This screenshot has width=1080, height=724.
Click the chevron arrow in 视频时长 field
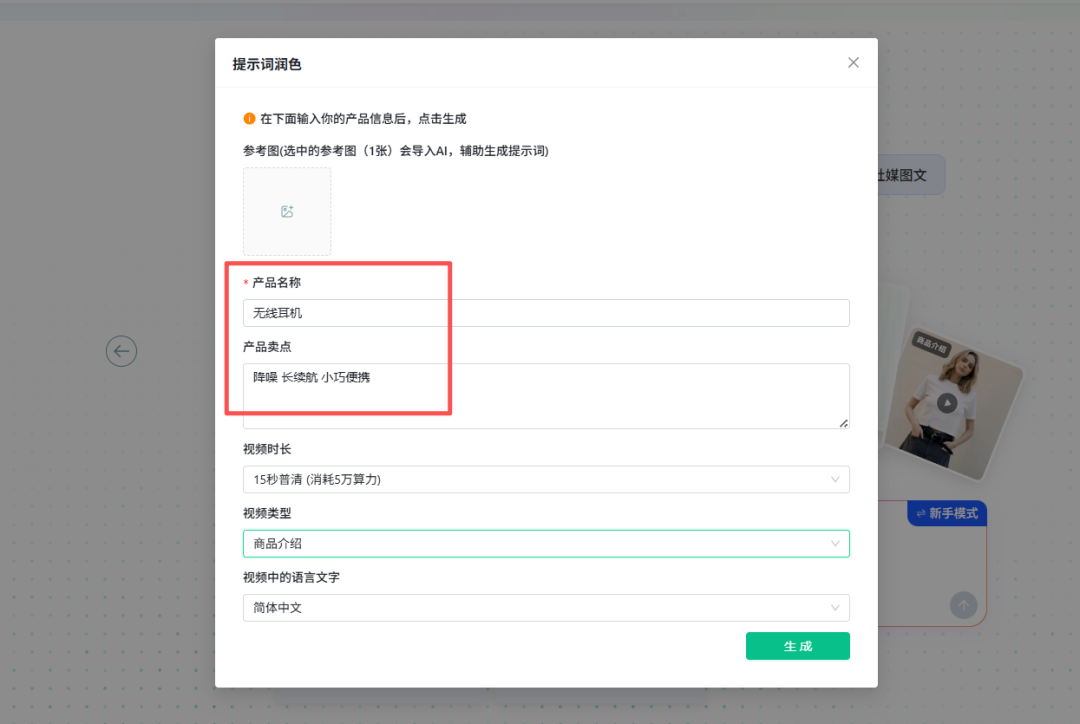click(x=835, y=479)
